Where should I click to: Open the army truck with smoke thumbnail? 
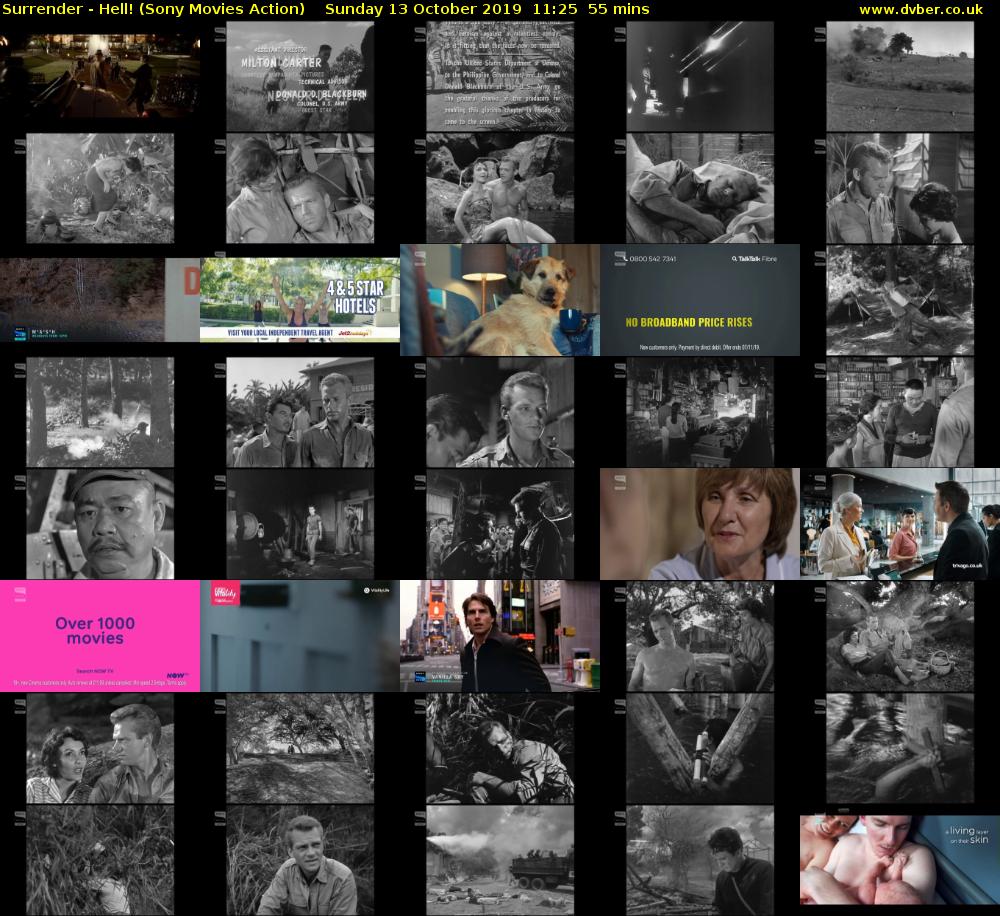500,860
